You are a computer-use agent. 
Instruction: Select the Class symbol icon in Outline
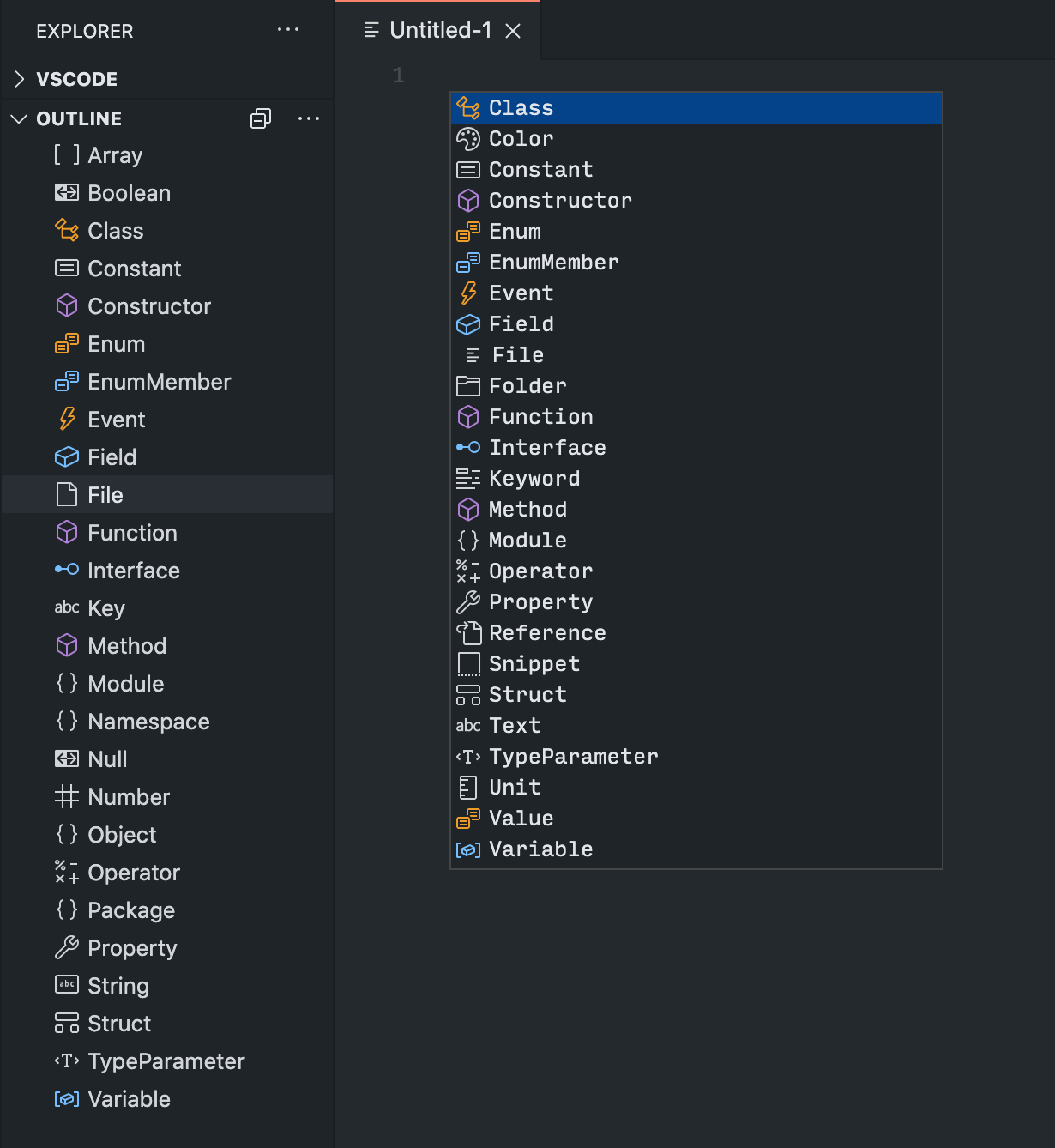pyautogui.click(x=66, y=230)
